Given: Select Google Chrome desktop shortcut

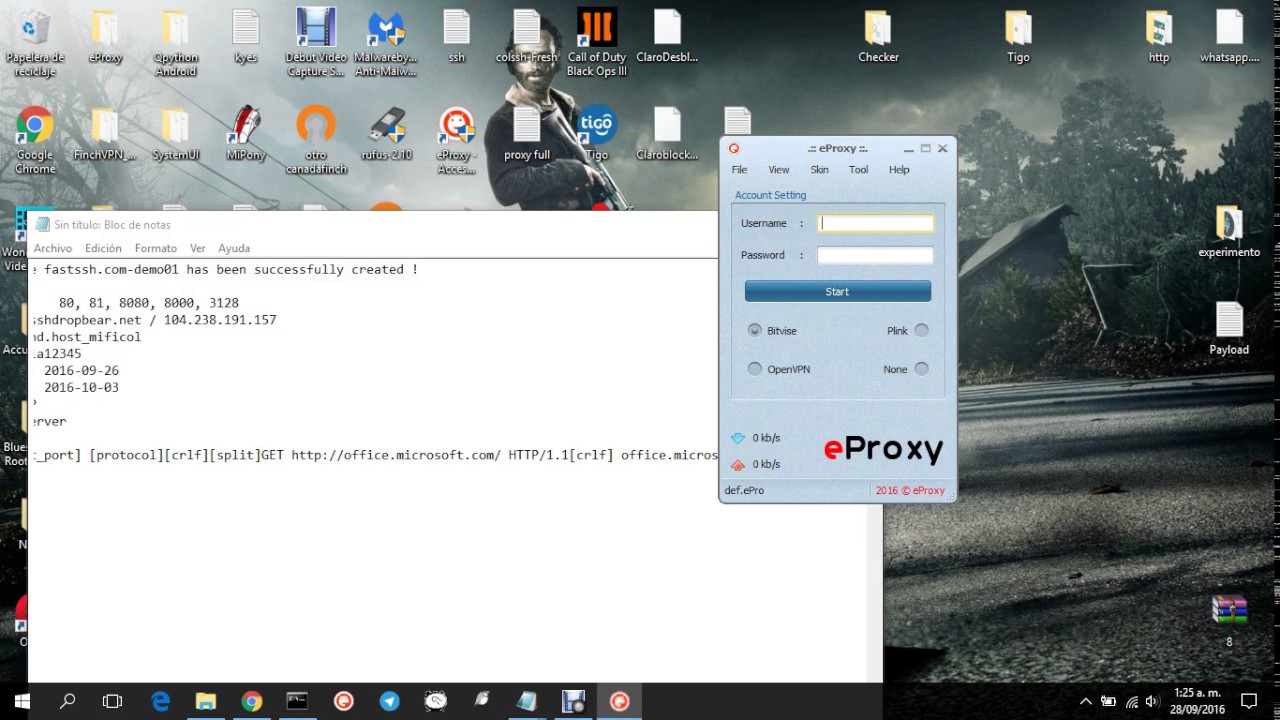Looking at the screenshot, I should pyautogui.click(x=35, y=140).
